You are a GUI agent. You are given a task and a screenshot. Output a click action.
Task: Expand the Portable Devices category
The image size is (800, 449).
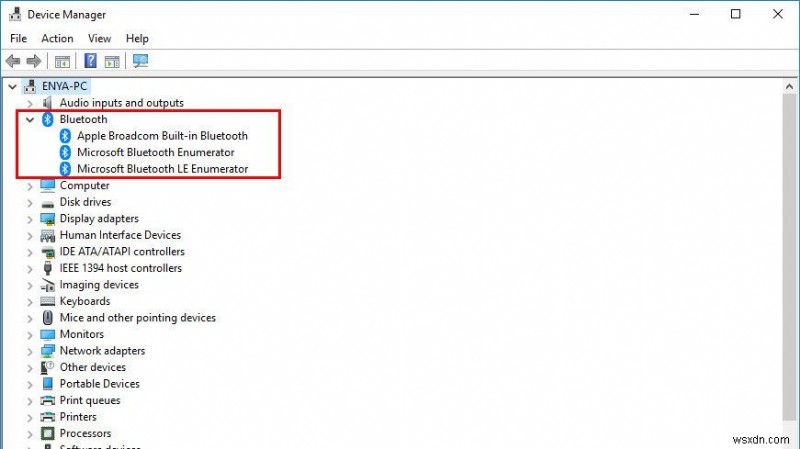30,384
